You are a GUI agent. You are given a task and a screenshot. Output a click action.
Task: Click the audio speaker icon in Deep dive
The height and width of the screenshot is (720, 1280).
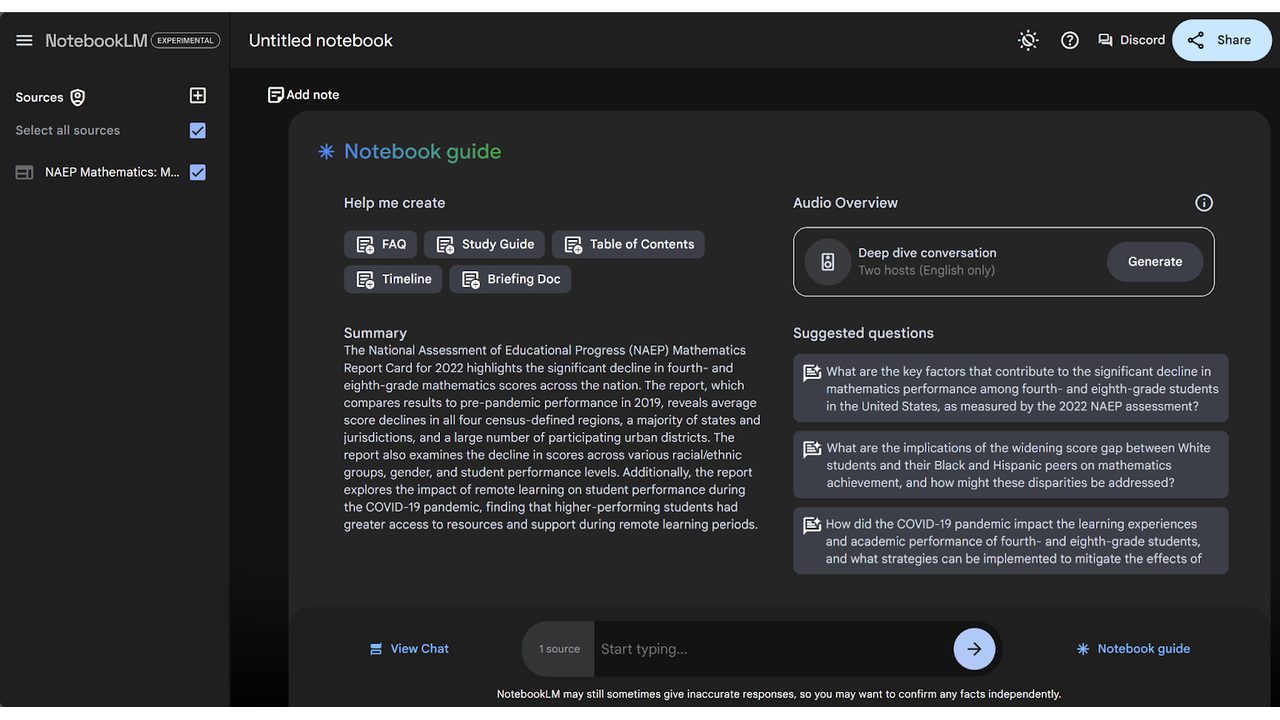pyautogui.click(x=828, y=262)
